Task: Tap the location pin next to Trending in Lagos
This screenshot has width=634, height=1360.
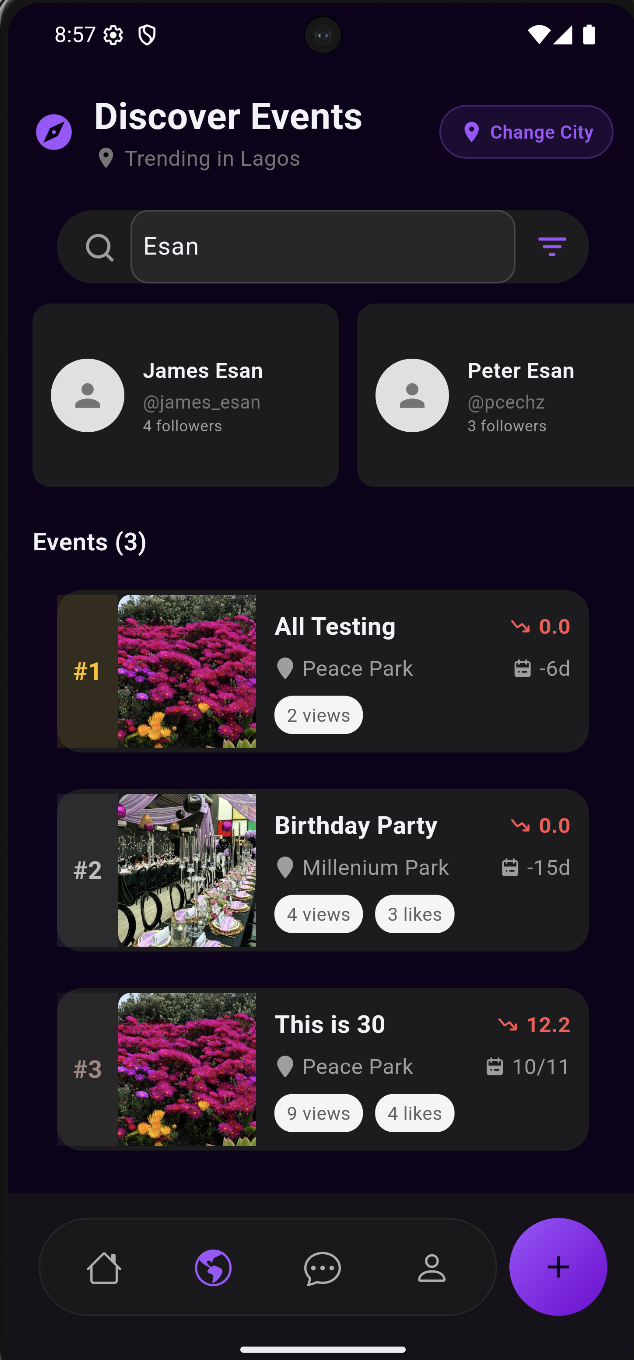Action: pos(106,158)
